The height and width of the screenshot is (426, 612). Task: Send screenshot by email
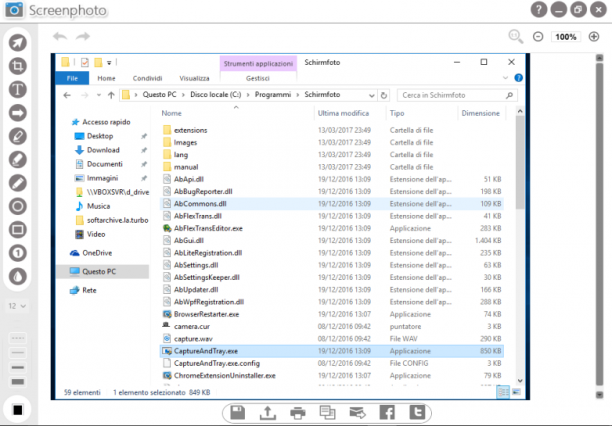coord(357,412)
